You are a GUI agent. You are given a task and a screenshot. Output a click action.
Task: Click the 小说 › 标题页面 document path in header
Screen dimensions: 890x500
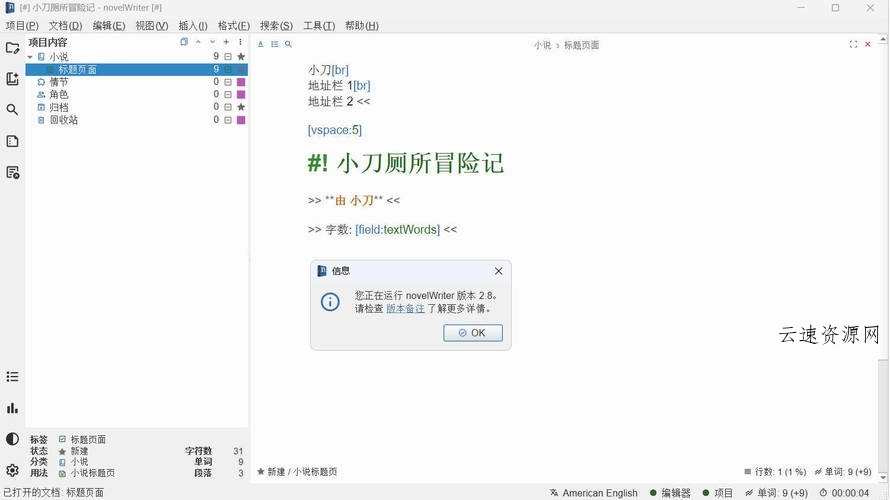pos(566,45)
